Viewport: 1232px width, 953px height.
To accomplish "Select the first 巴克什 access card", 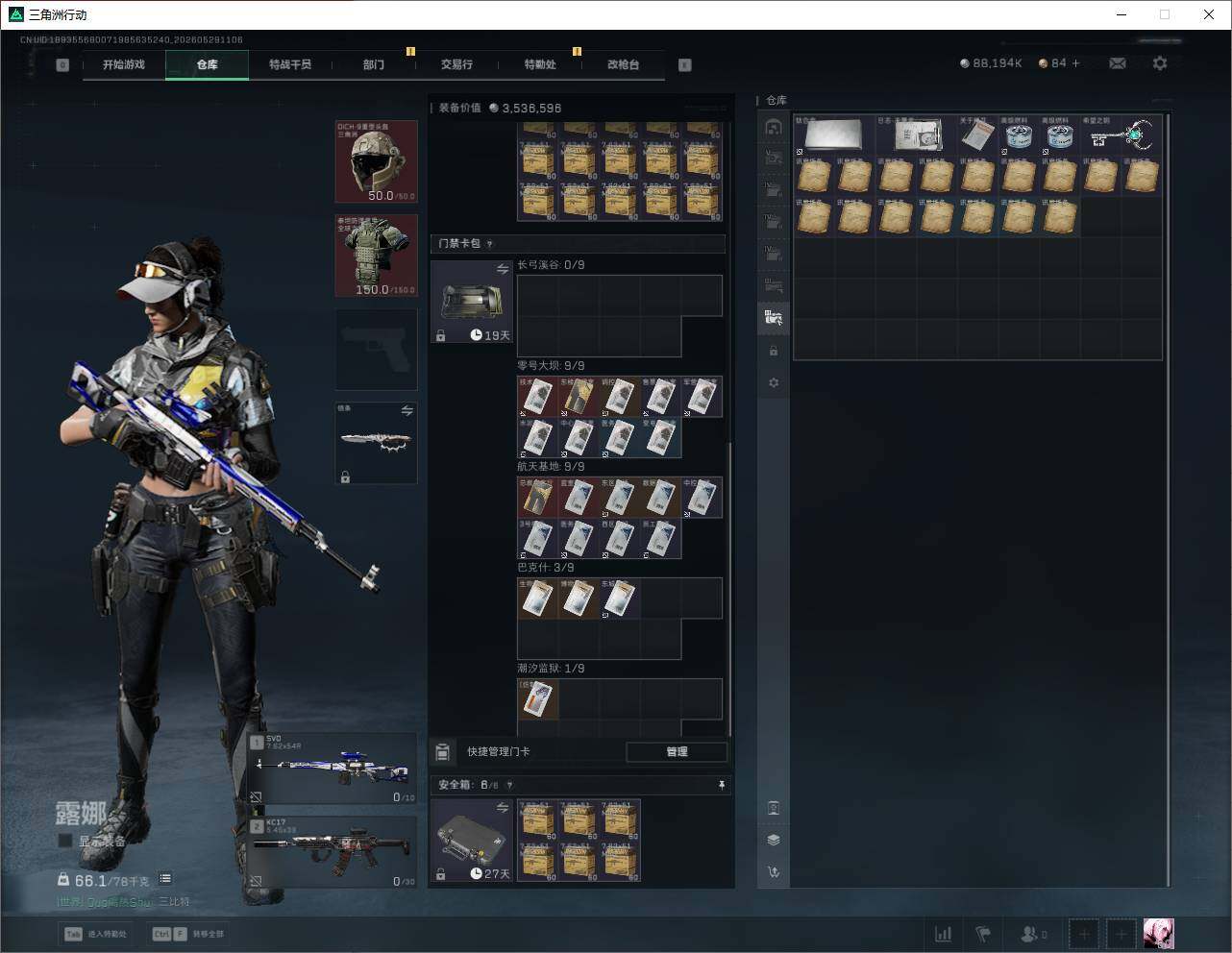I will 537,599.
